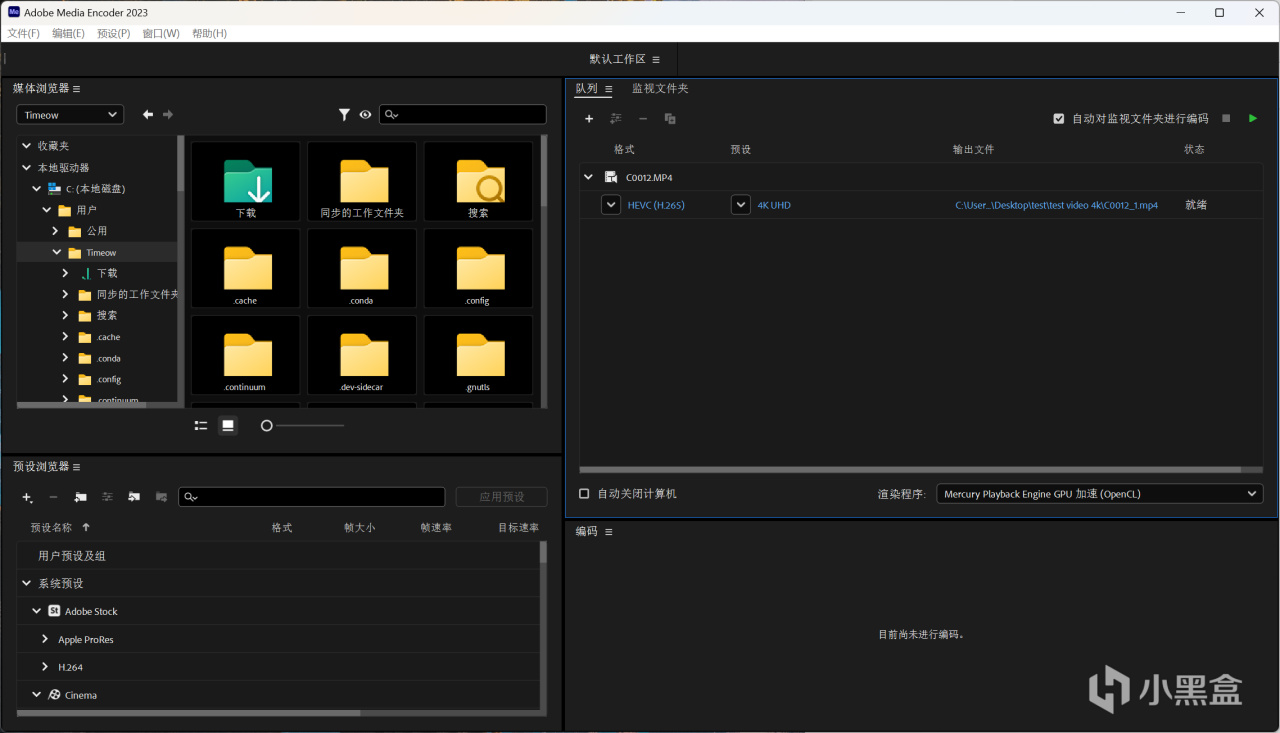Click the new preset group folder icon
The width and height of the screenshot is (1280, 733).
[81, 497]
